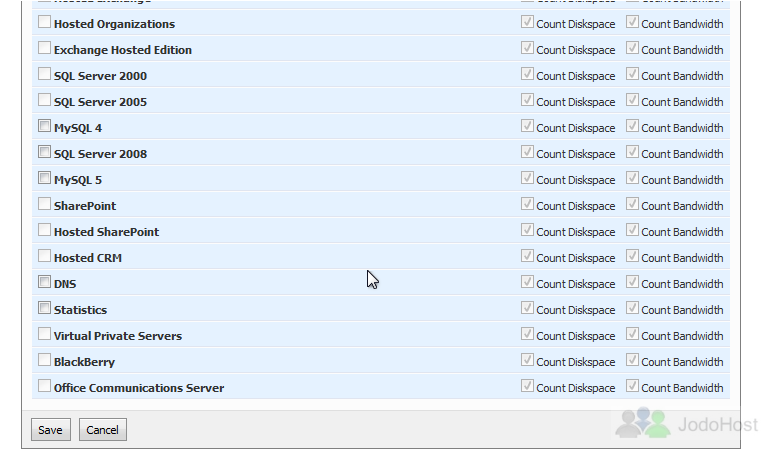Toggle Count Diskspace for SQL Server 2000
This screenshot has height=450, width=776.
(x=527, y=74)
